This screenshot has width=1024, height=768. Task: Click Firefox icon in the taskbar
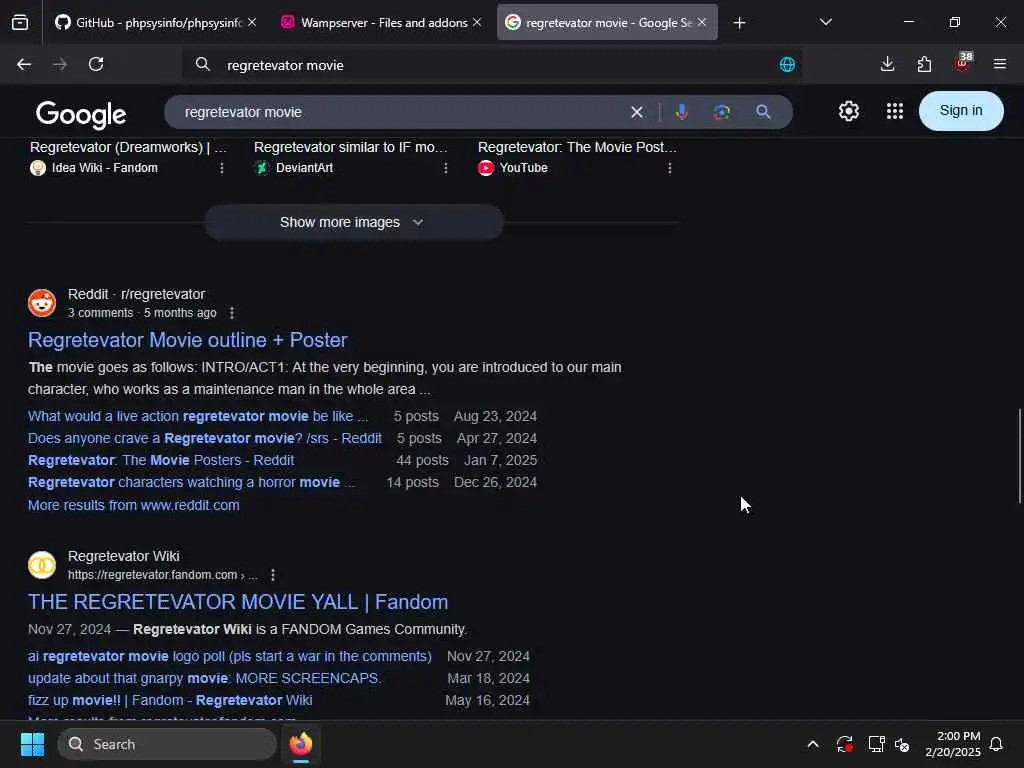(300, 744)
